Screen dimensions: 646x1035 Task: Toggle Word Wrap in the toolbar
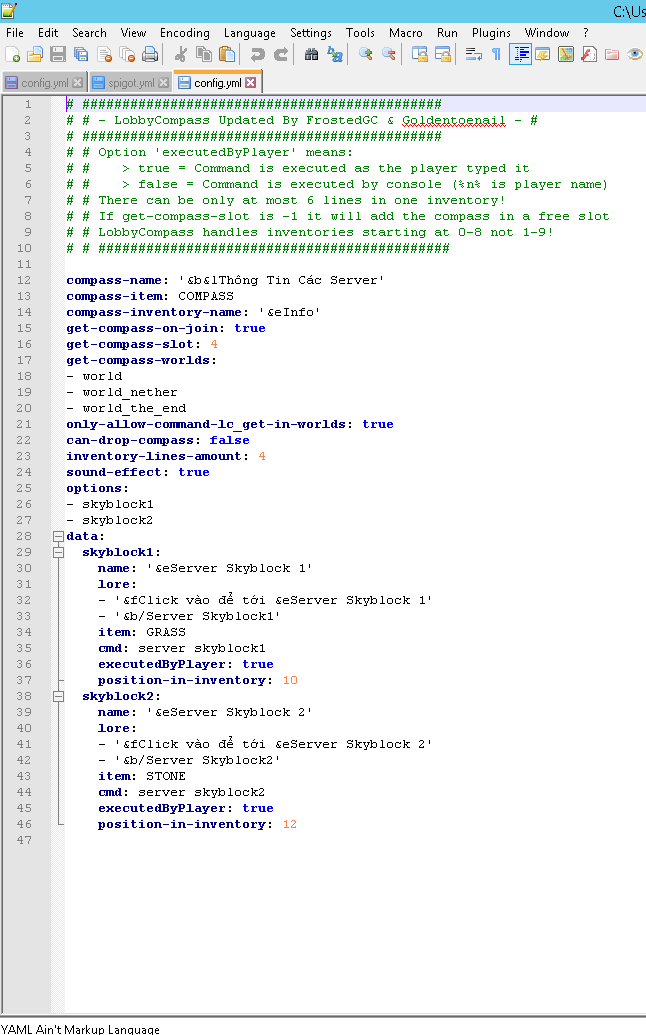tap(474, 55)
